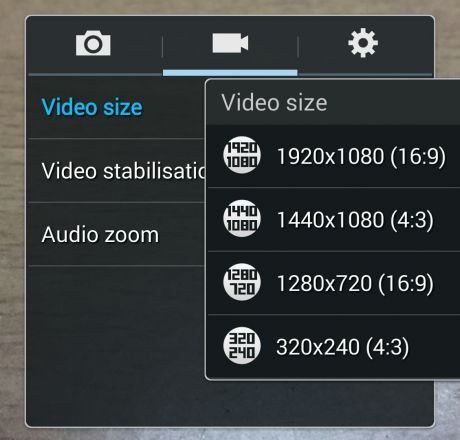
Task: Click divider between camera and video tabs
Action: point(162,47)
